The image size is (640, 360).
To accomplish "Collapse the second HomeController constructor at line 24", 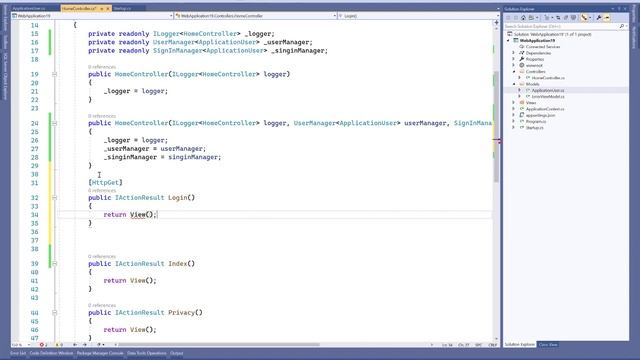I will (54, 123).
